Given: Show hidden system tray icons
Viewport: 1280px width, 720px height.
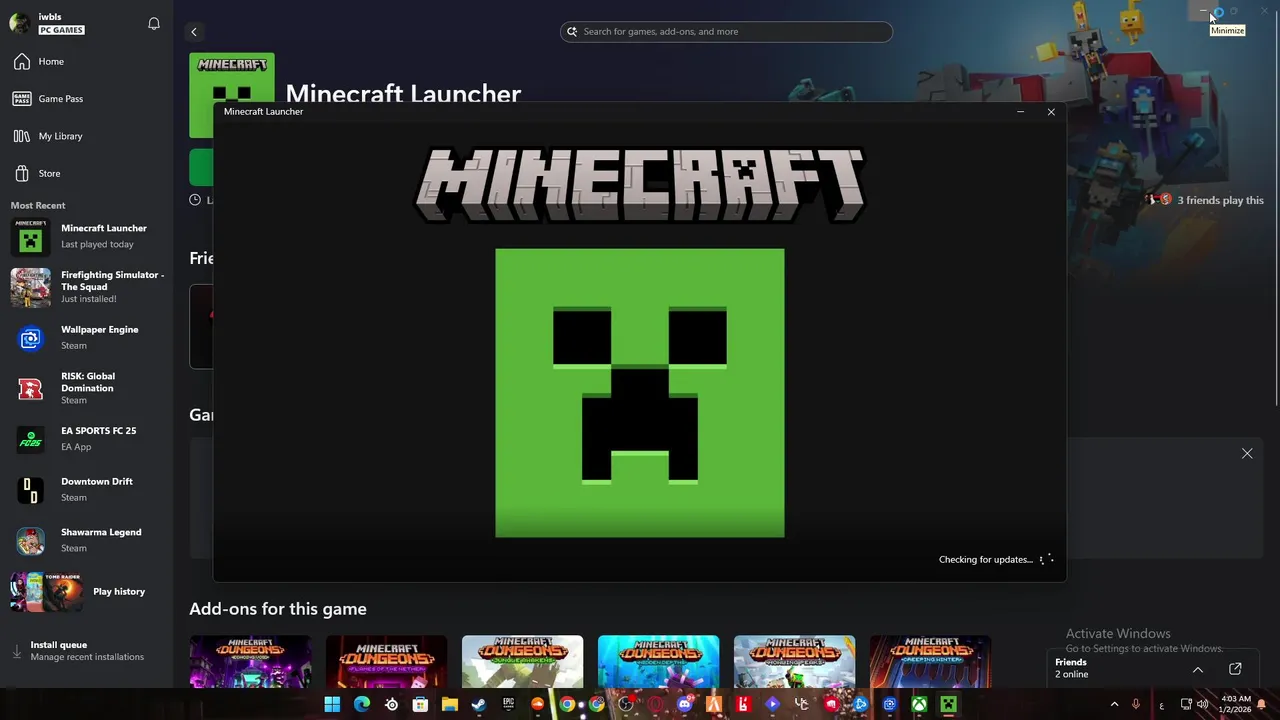Looking at the screenshot, I should click(x=1114, y=704).
